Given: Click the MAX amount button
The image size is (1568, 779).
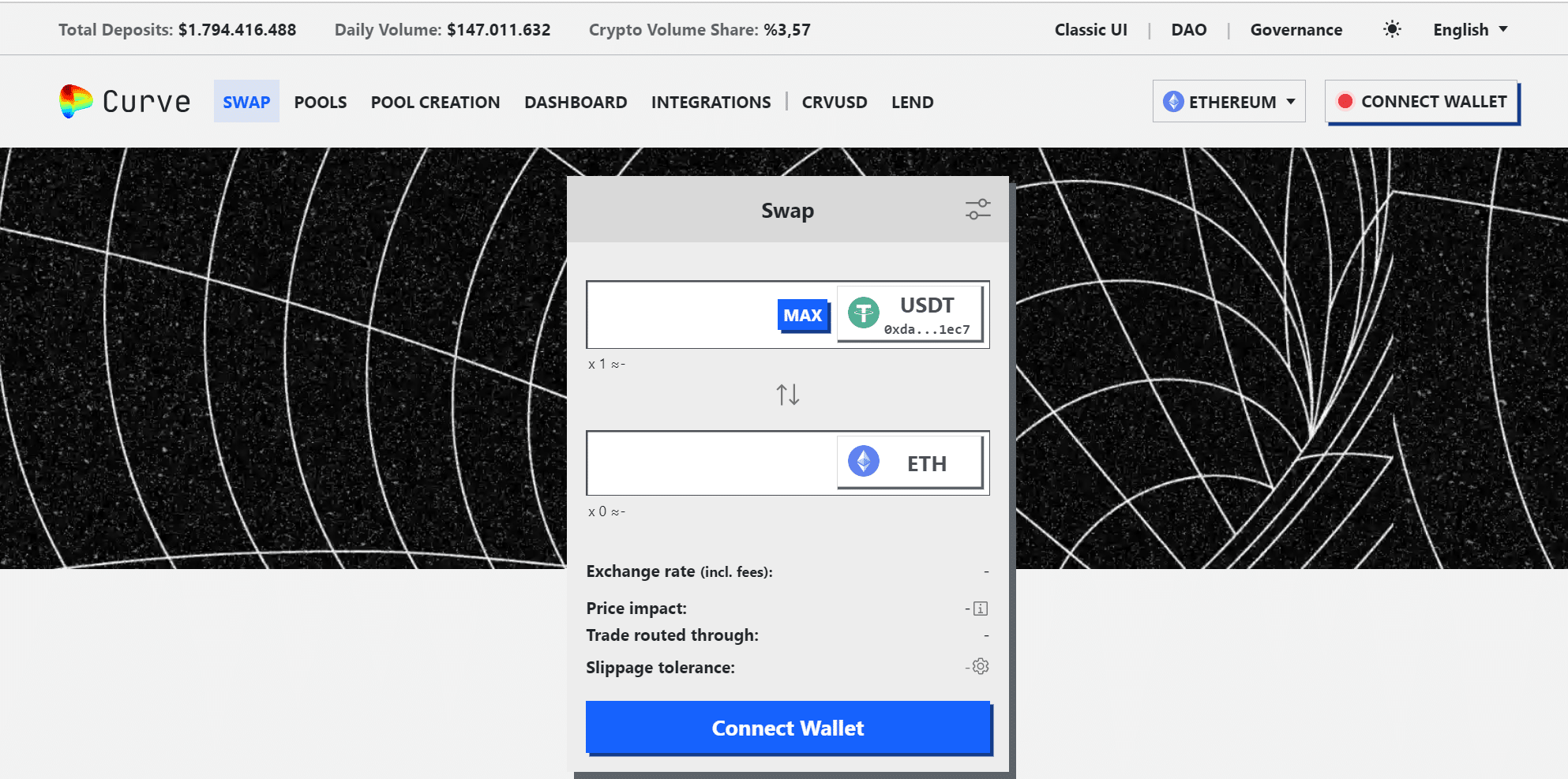Looking at the screenshot, I should pyautogui.click(x=803, y=316).
